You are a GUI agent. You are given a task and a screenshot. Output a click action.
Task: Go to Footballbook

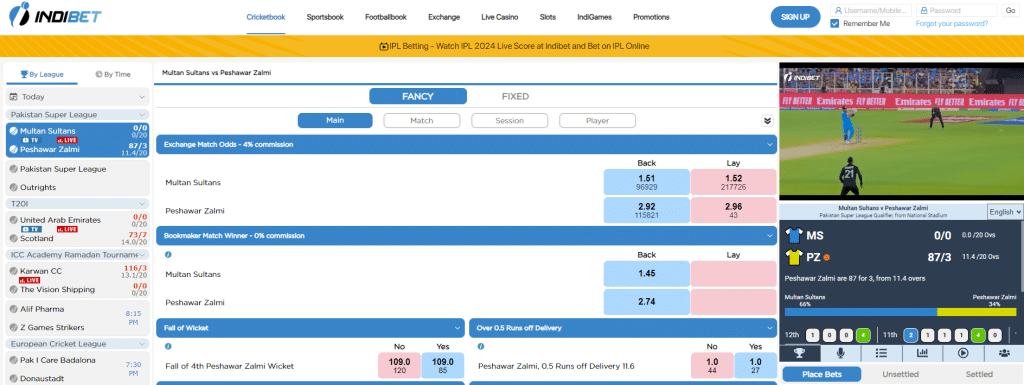386,18
